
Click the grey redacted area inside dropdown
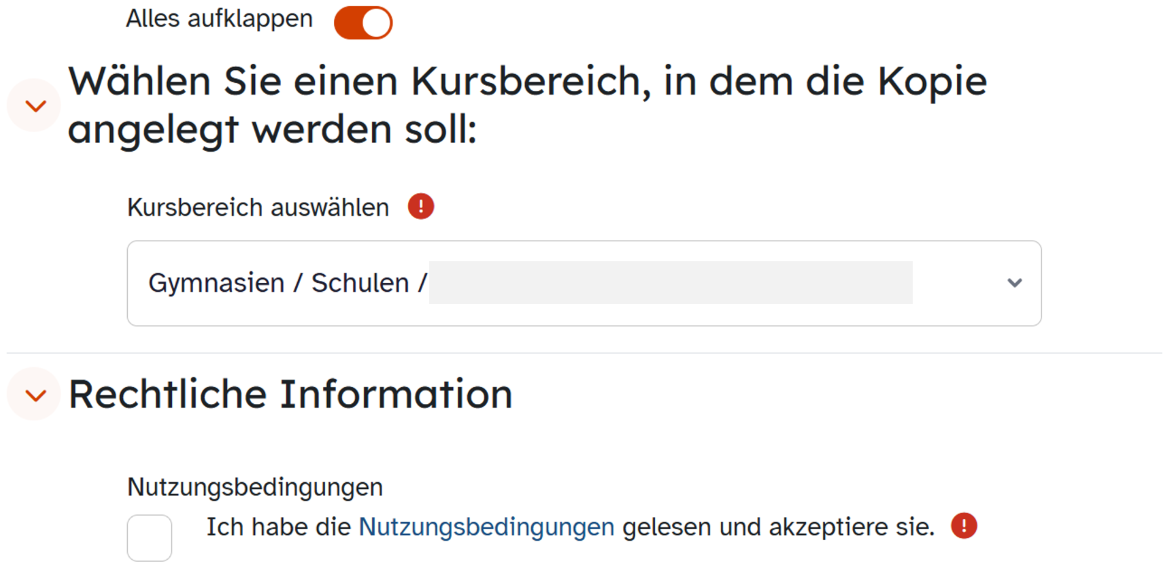670,283
